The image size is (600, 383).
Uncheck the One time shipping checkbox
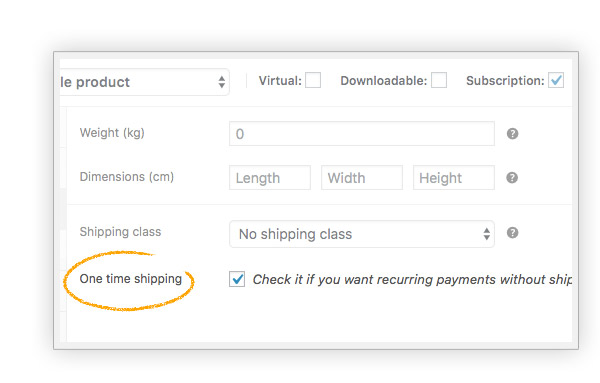pyautogui.click(x=237, y=279)
